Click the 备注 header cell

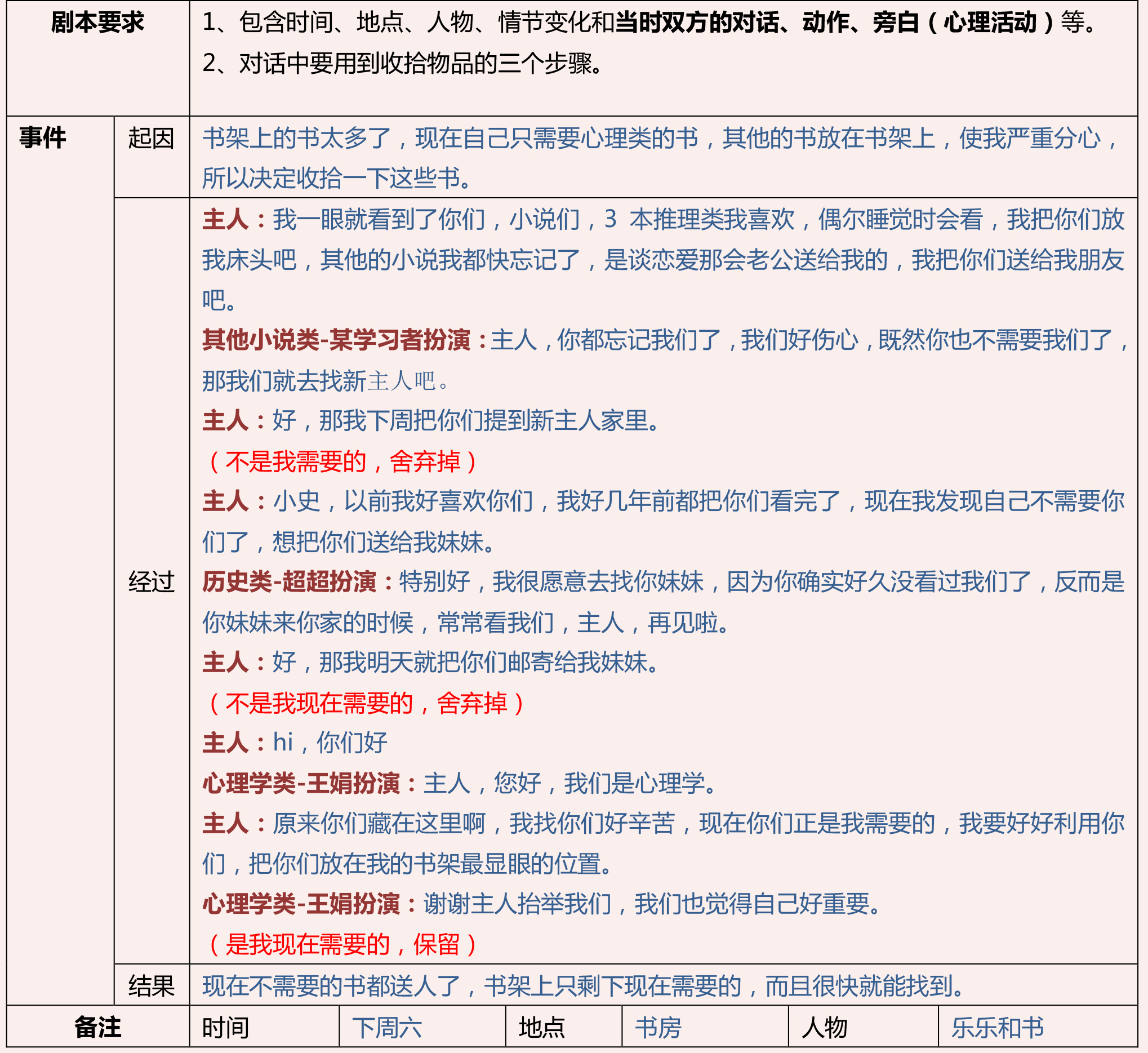tap(97, 1027)
